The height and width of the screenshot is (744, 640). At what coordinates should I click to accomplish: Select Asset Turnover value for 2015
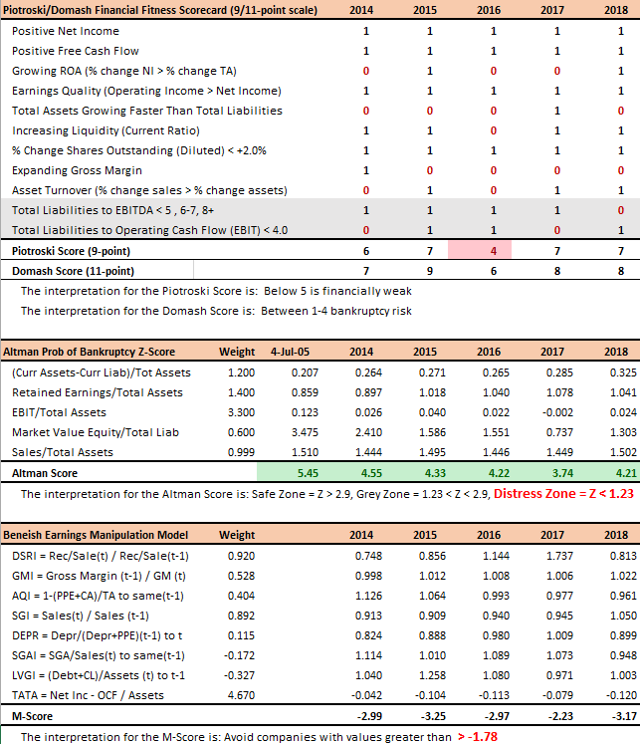pos(429,190)
